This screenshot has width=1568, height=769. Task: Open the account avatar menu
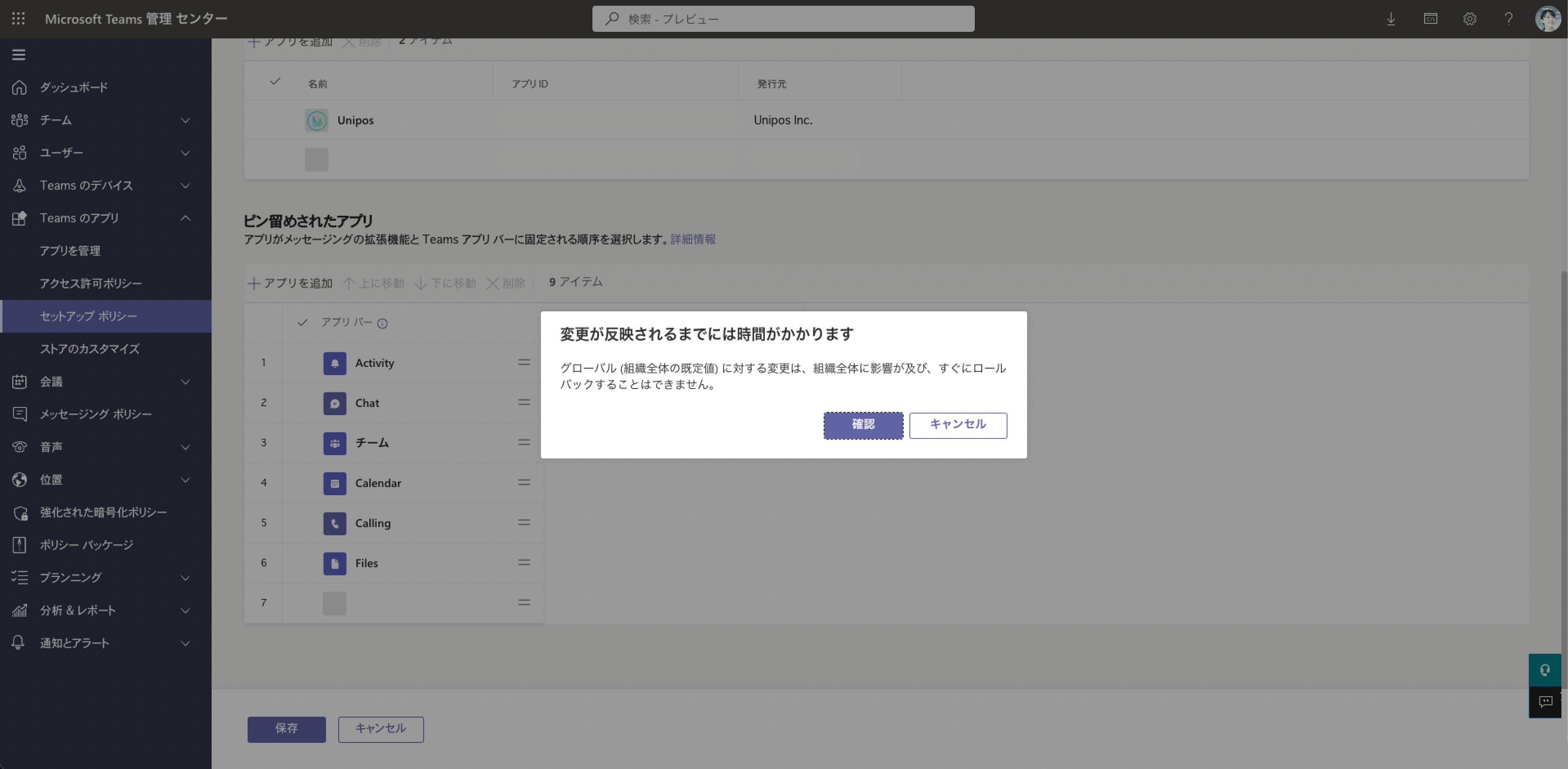click(1547, 19)
